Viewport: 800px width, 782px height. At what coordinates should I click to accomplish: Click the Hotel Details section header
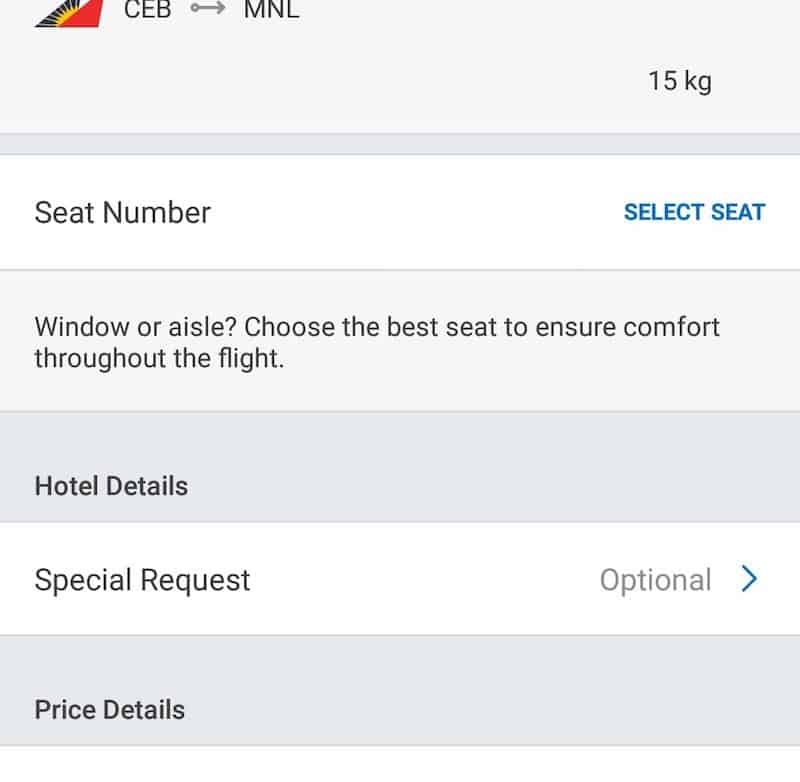[x=111, y=486]
